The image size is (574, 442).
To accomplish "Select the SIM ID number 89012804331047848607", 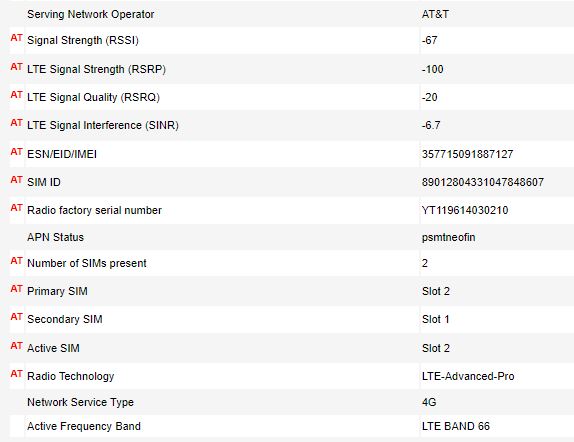I will [x=483, y=182].
